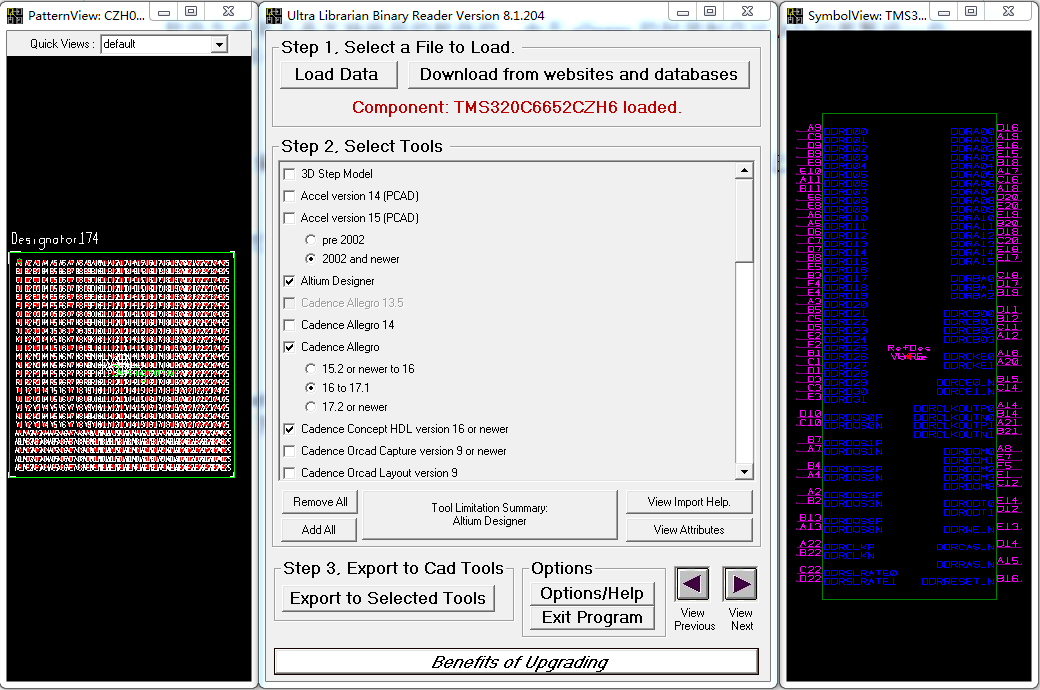Click the DDRRESET_N pin label in SymbolView
The height and width of the screenshot is (690, 1040).
(958, 582)
